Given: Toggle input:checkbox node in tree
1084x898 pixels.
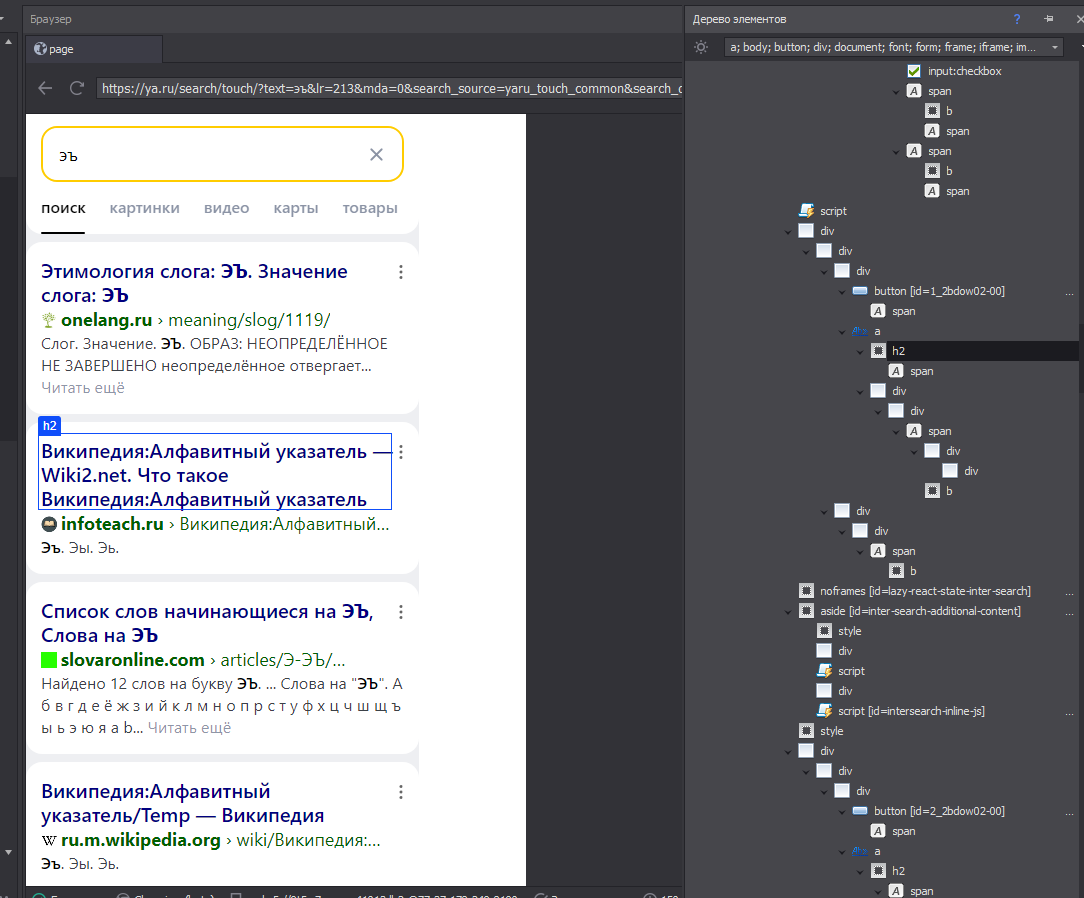Looking at the screenshot, I should (914, 71).
